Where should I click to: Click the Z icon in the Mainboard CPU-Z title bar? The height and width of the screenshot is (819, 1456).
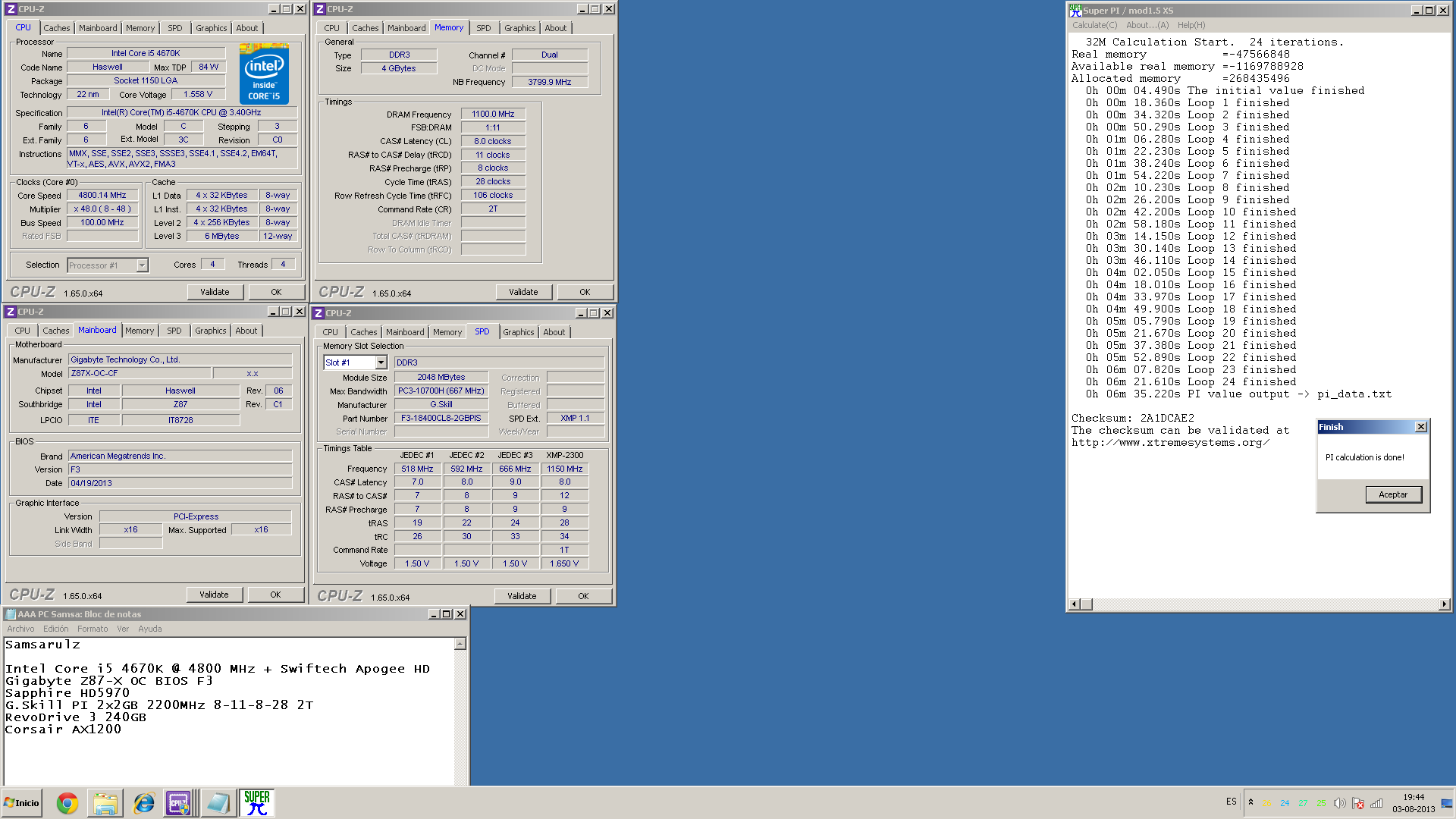click(10, 312)
